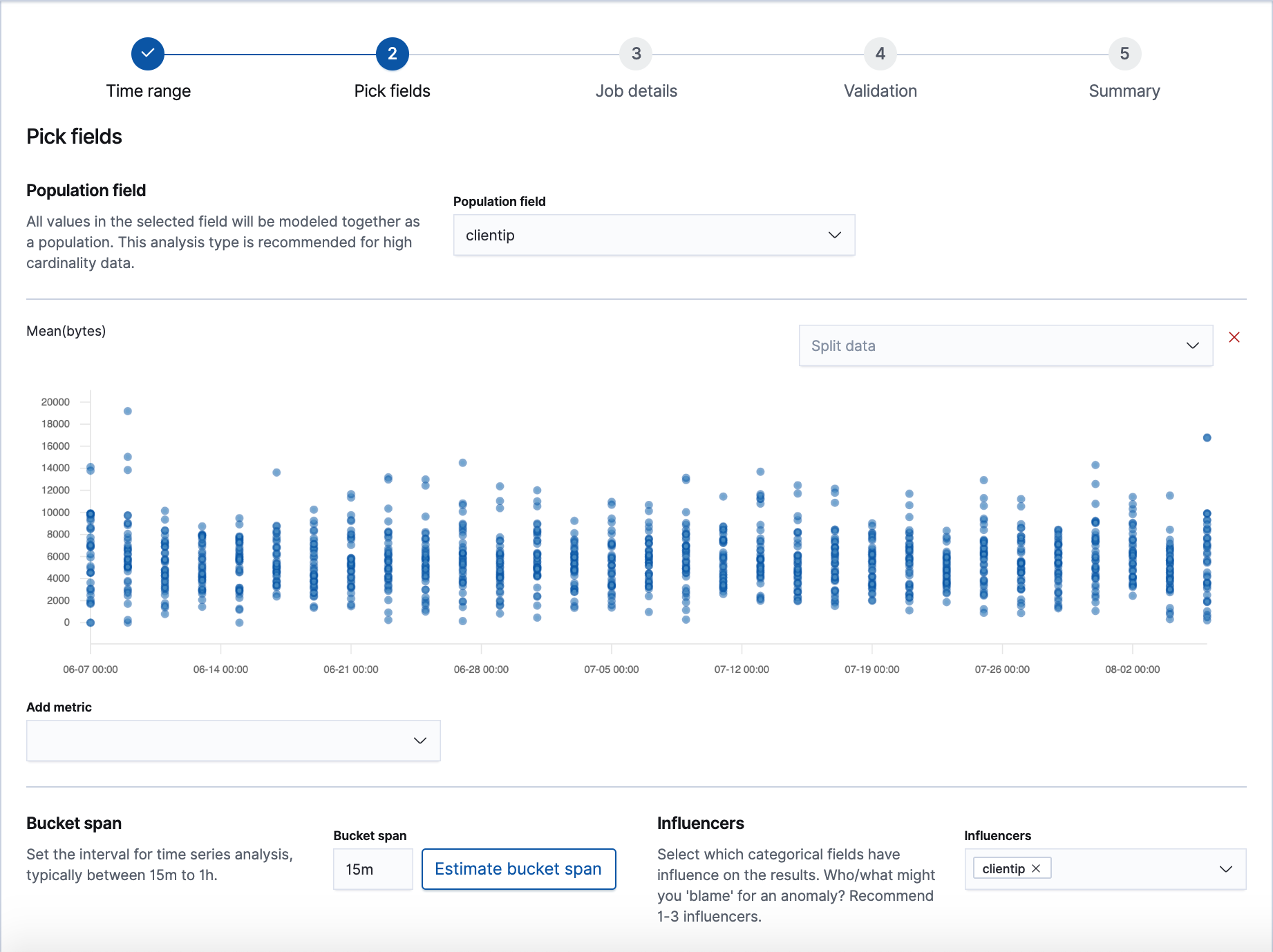Click the step 3 Job details circle
The image size is (1273, 952).
click(x=636, y=53)
